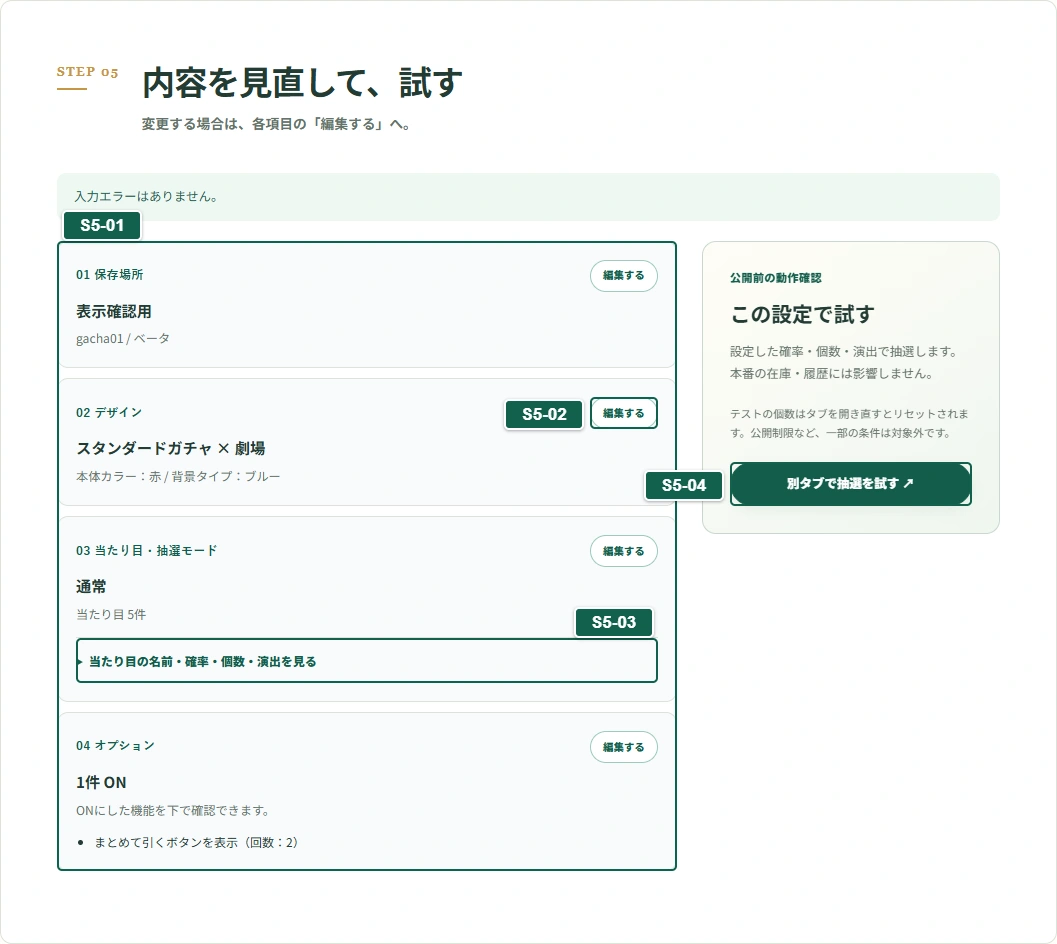The height and width of the screenshot is (944, 1057).
Task: Click the gacha01 / ベータ text
Action: (x=123, y=338)
